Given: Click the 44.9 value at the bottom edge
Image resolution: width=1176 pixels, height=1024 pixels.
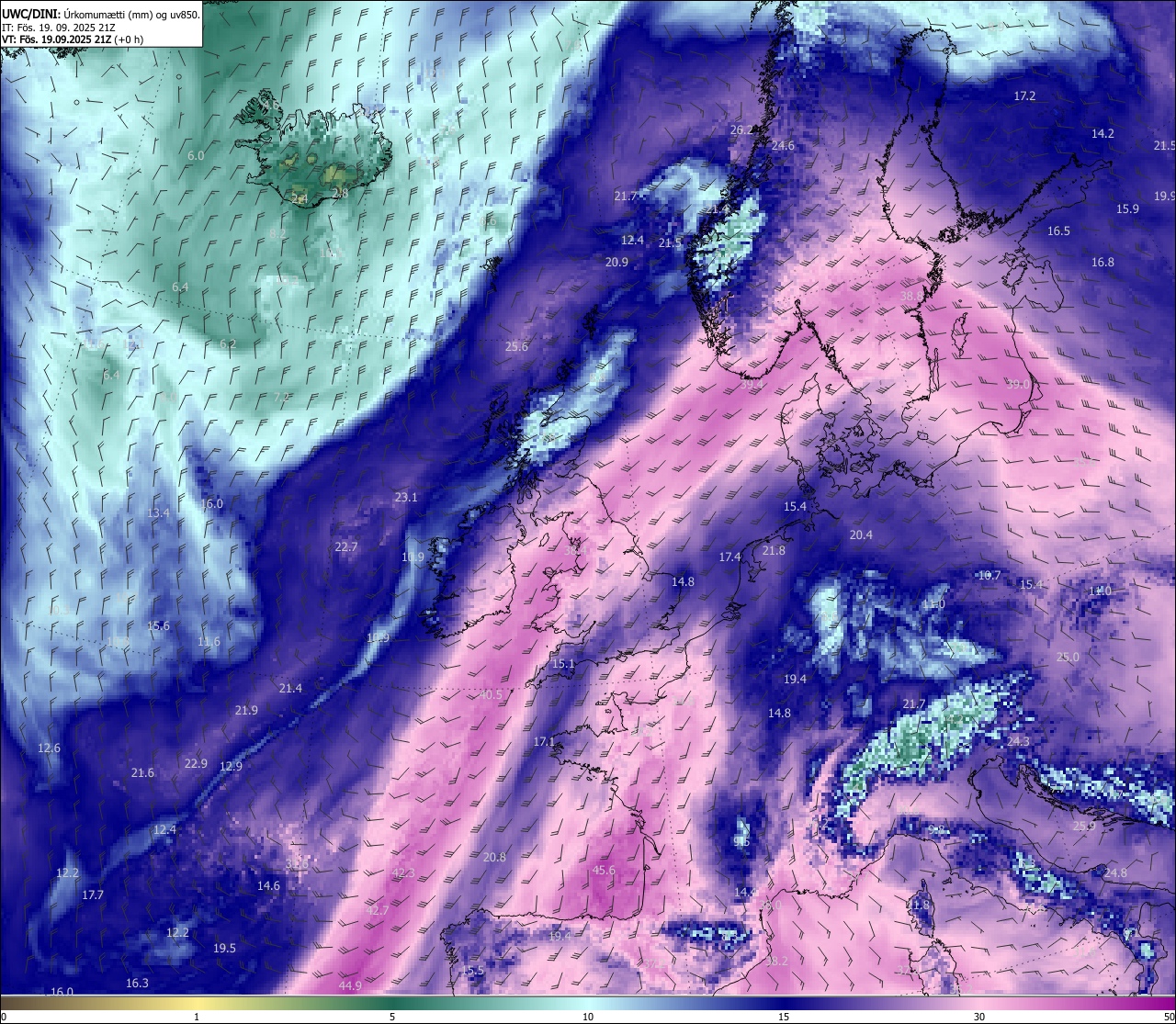Looking at the screenshot, I should (349, 986).
